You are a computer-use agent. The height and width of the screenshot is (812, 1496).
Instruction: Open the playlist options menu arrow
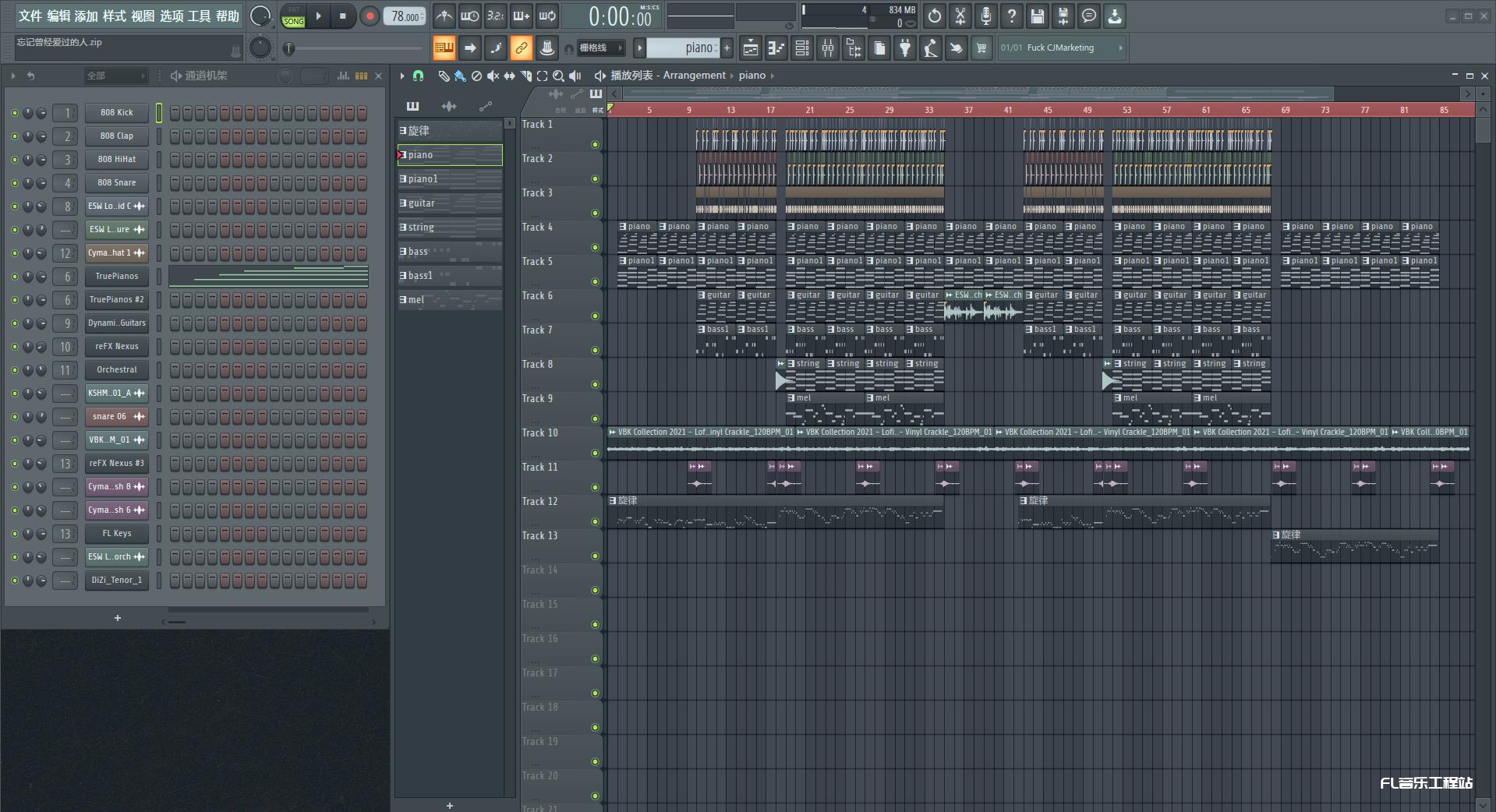402,76
